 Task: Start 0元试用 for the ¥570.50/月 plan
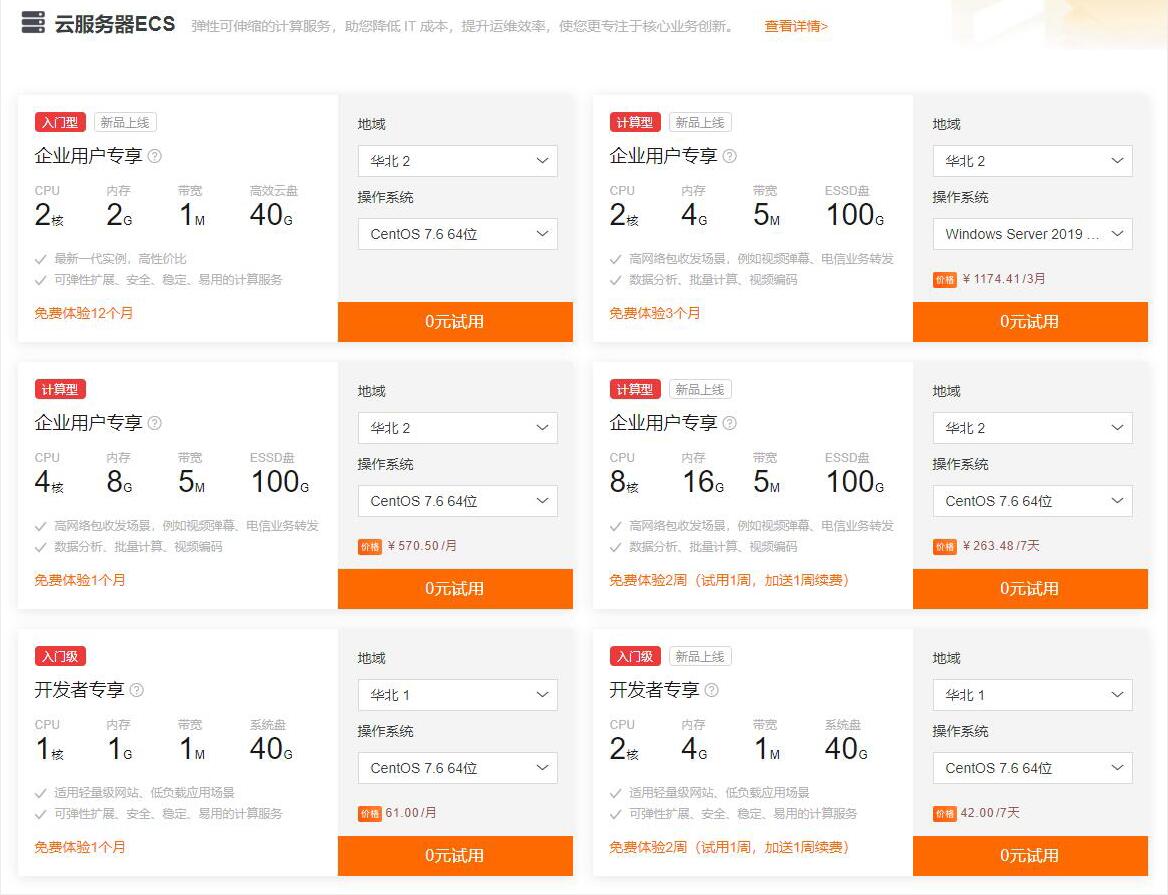(455, 589)
